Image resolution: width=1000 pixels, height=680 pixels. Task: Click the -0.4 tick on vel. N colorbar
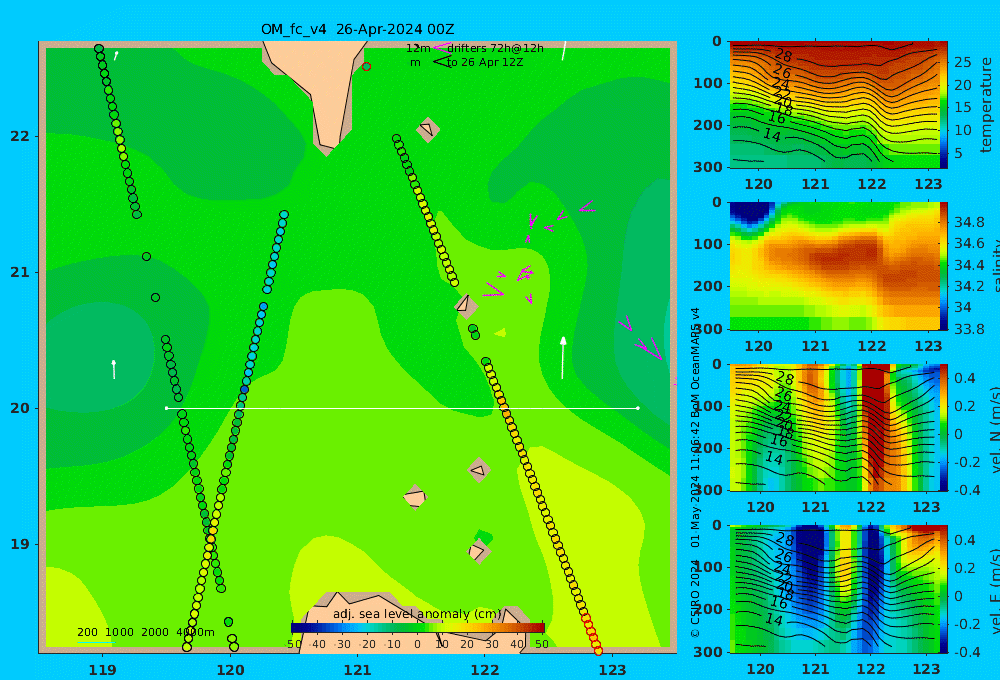[x=966, y=489]
